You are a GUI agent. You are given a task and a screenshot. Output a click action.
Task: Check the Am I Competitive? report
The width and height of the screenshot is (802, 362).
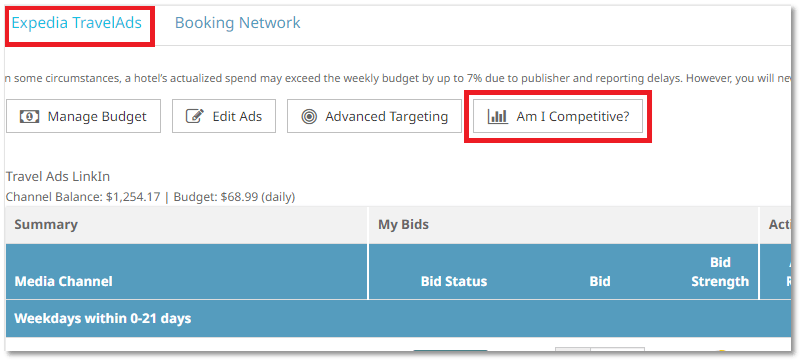coord(558,117)
